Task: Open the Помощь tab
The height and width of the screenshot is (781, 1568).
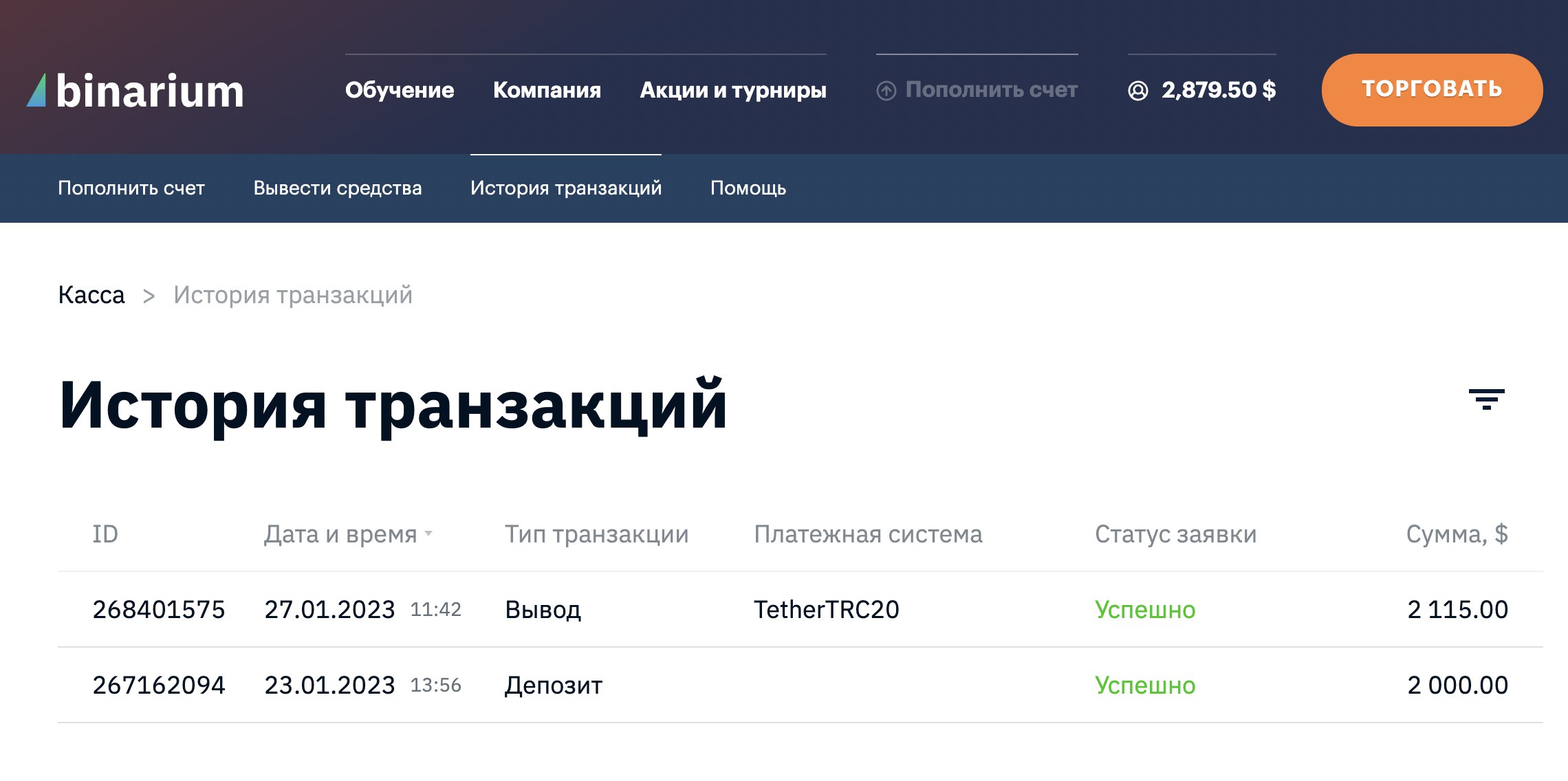Action: (x=748, y=188)
